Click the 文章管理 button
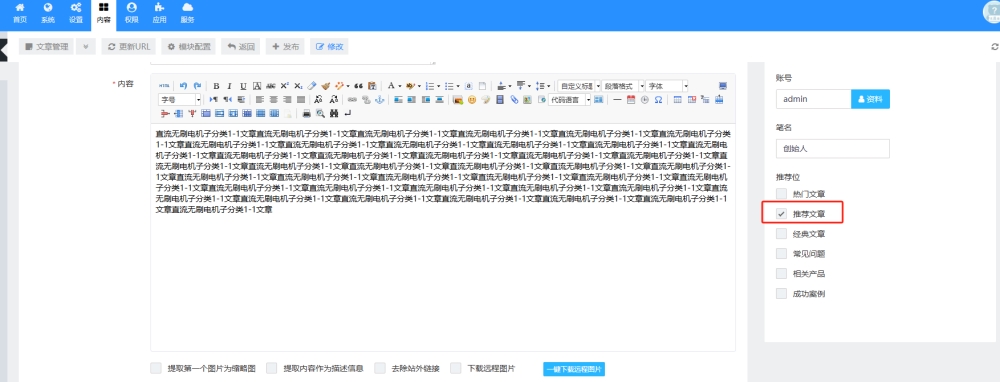The width and height of the screenshot is (1000, 382). click(47, 47)
